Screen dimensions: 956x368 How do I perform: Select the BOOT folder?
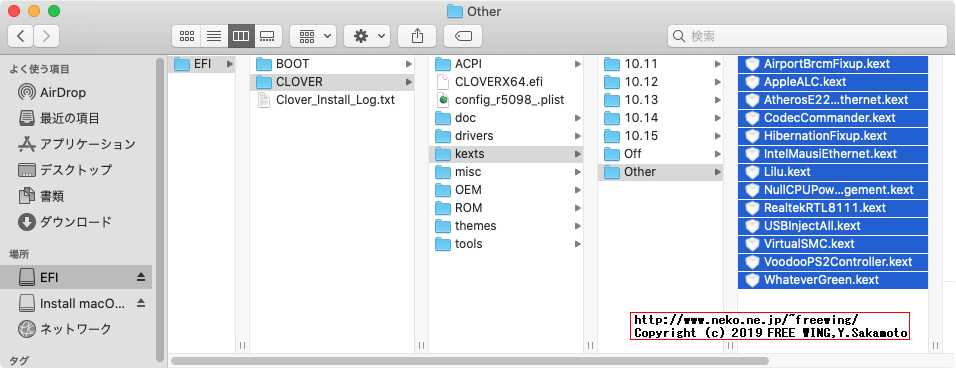click(332, 63)
